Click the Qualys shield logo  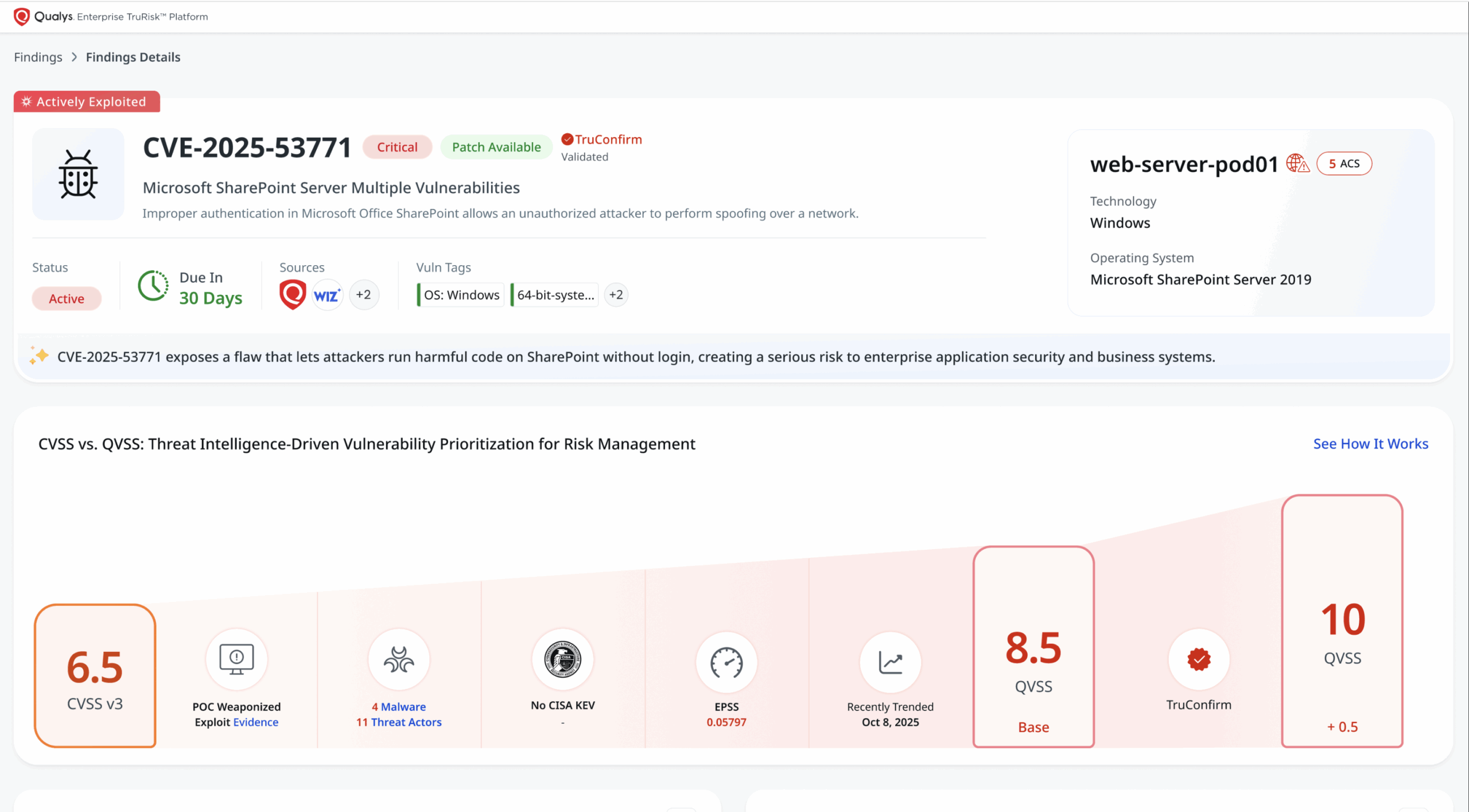click(x=21, y=17)
